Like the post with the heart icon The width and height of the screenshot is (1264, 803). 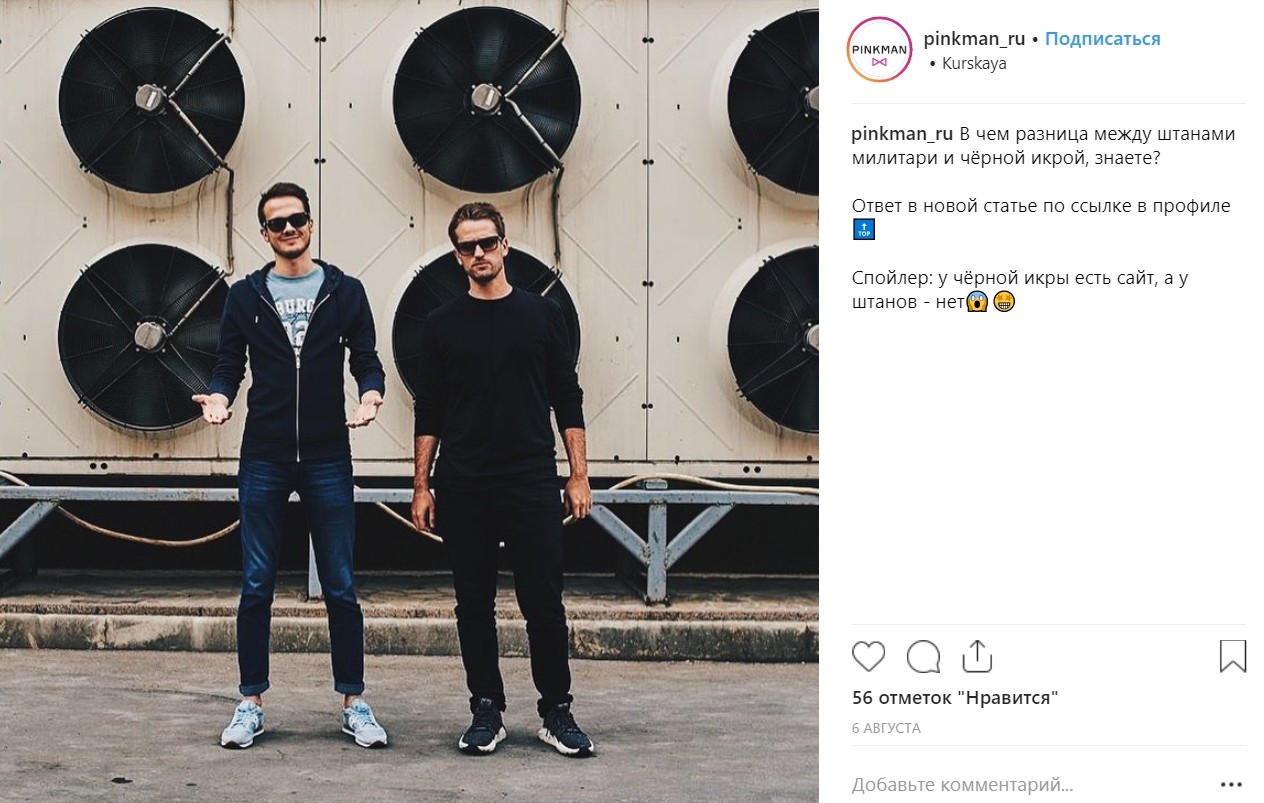tap(868, 657)
